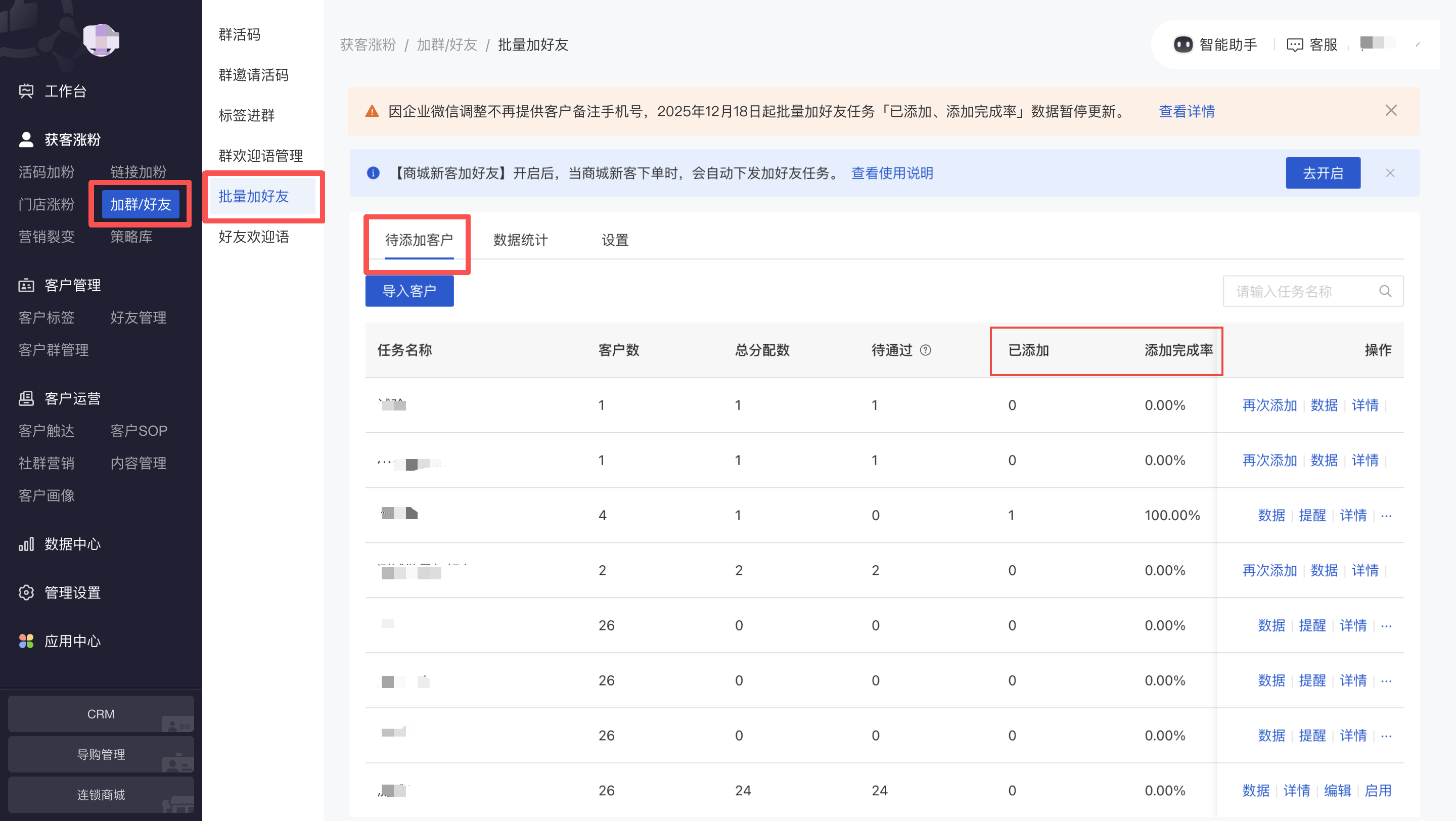The image size is (1456, 821).
Task: Open the ellipsis menu in the last 提醒 row
Action: click(1386, 736)
